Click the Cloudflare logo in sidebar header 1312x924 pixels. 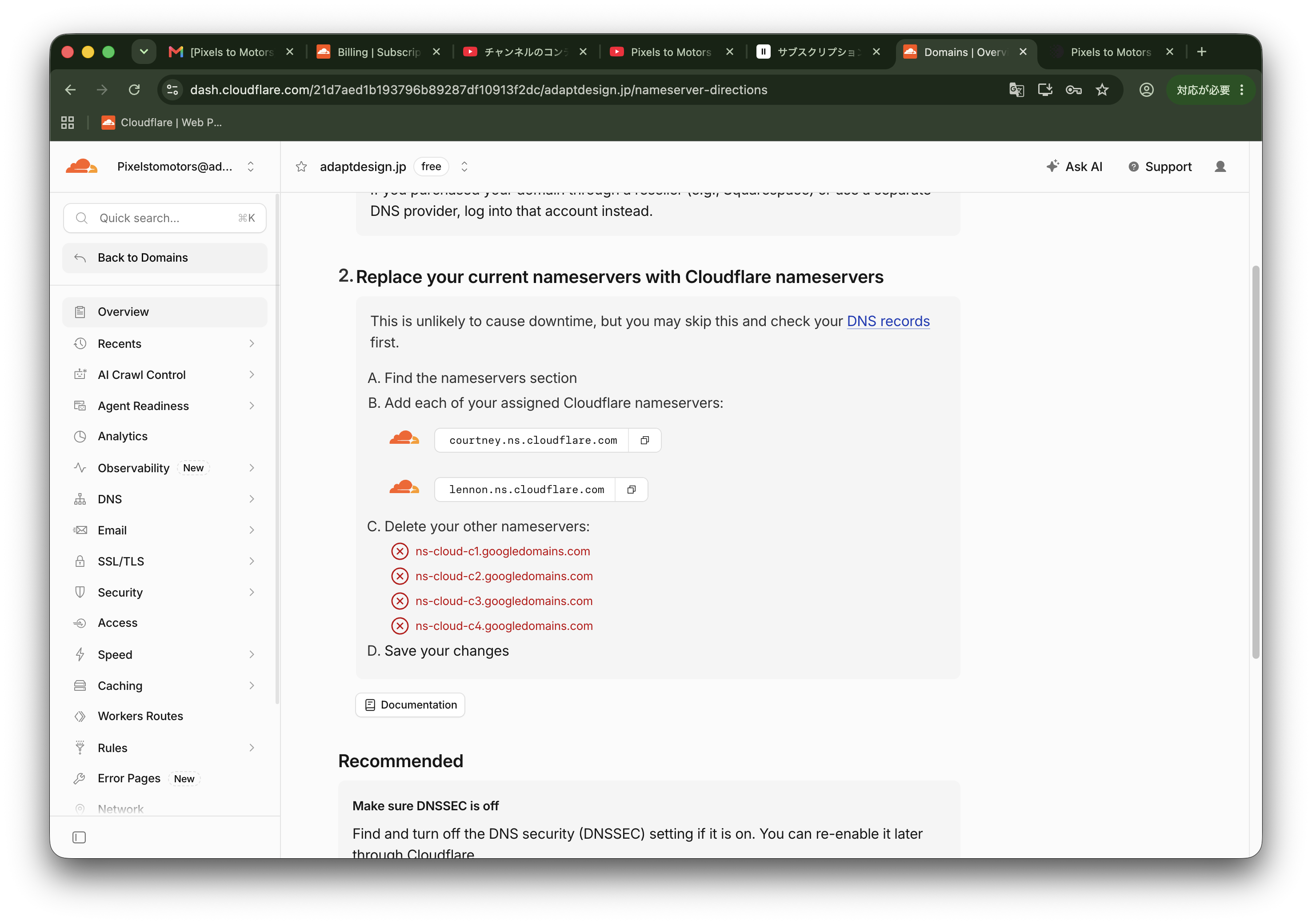point(82,166)
